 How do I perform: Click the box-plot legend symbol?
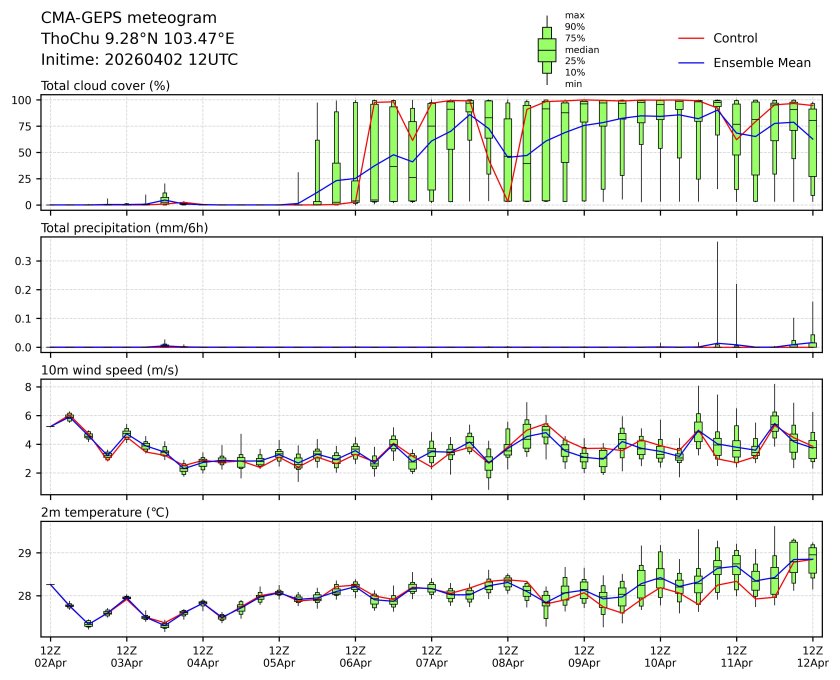547,50
